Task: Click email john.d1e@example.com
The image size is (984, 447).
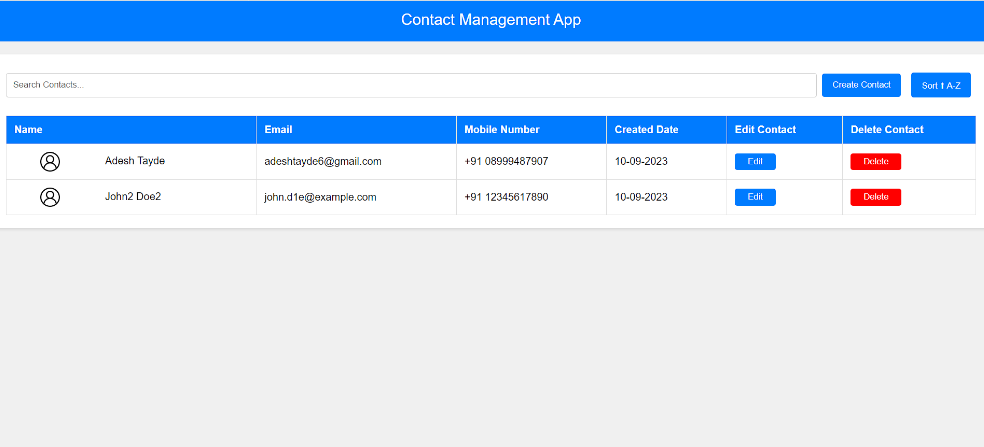Action: pyautogui.click(x=320, y=197)
